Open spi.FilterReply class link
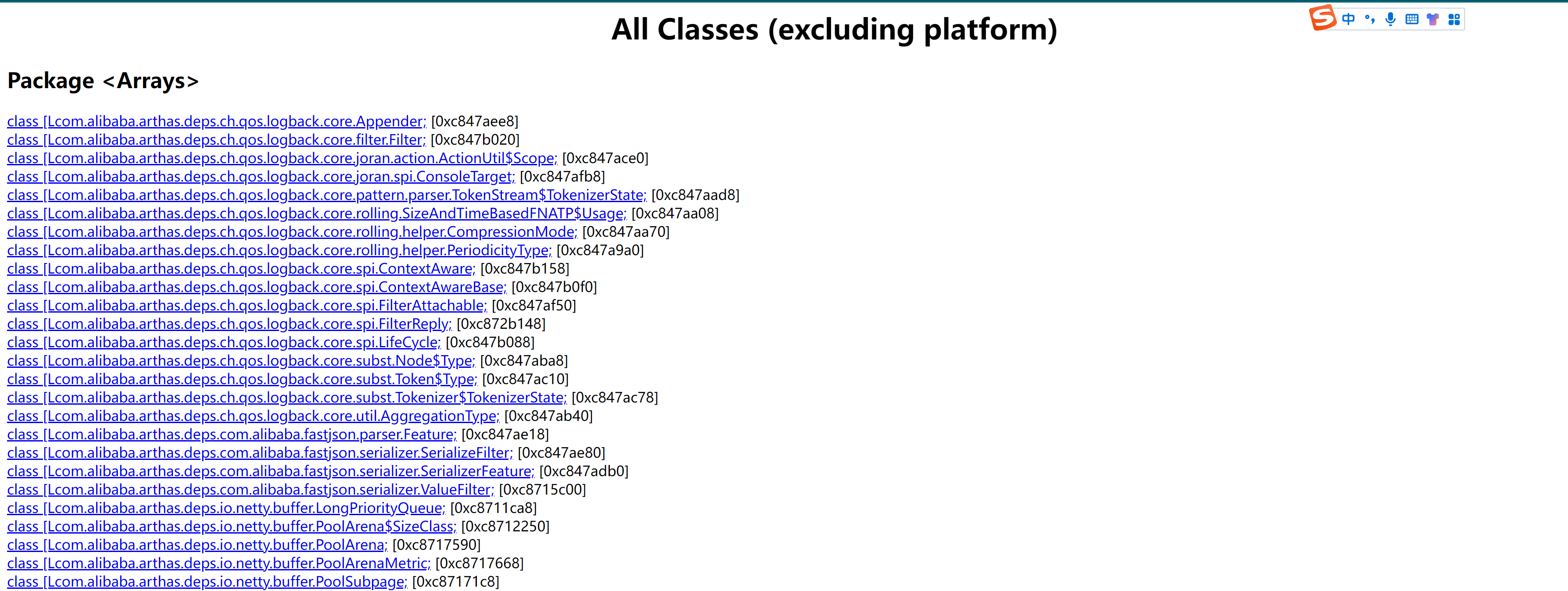The width and height of the screenshot is (1568, 591). [x=229, y=324]
